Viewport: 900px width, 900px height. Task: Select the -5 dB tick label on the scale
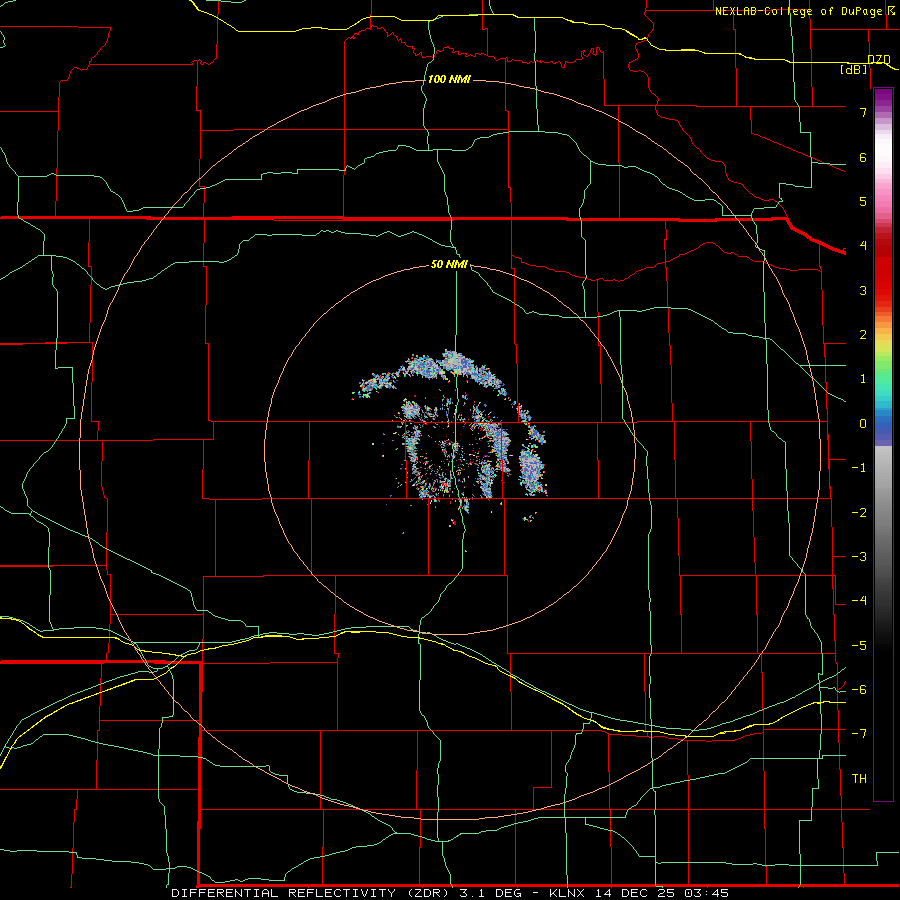(859, 646)
